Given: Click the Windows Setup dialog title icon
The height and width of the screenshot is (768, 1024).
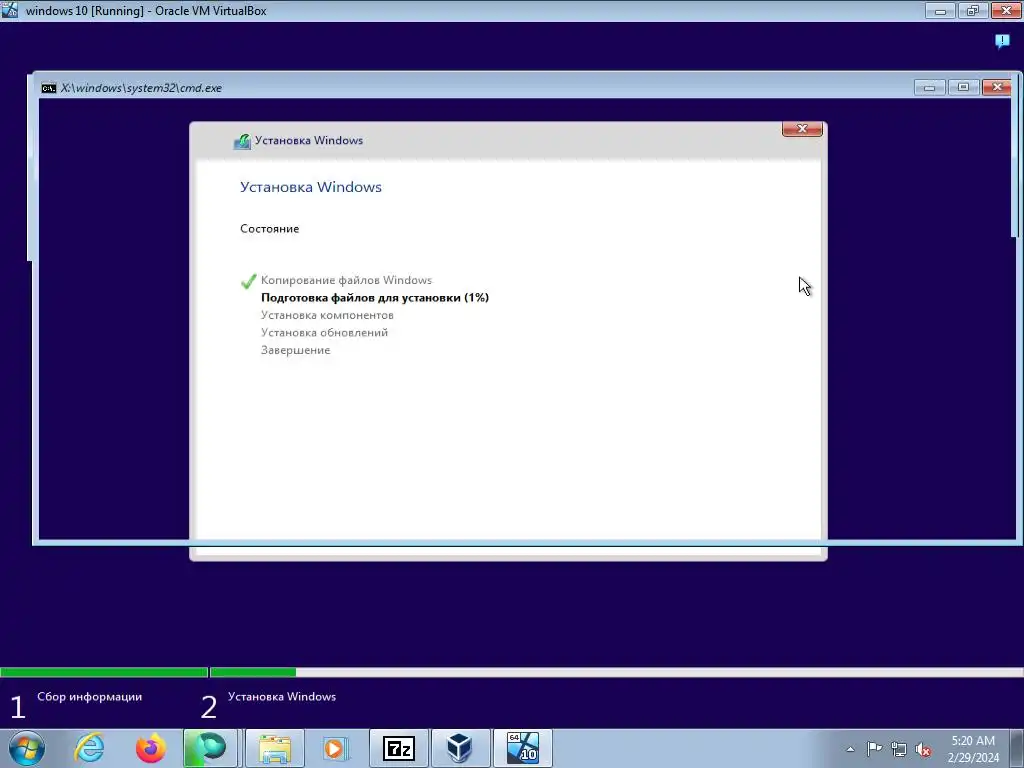Looking at the screenshot, I should pos(242,141).
